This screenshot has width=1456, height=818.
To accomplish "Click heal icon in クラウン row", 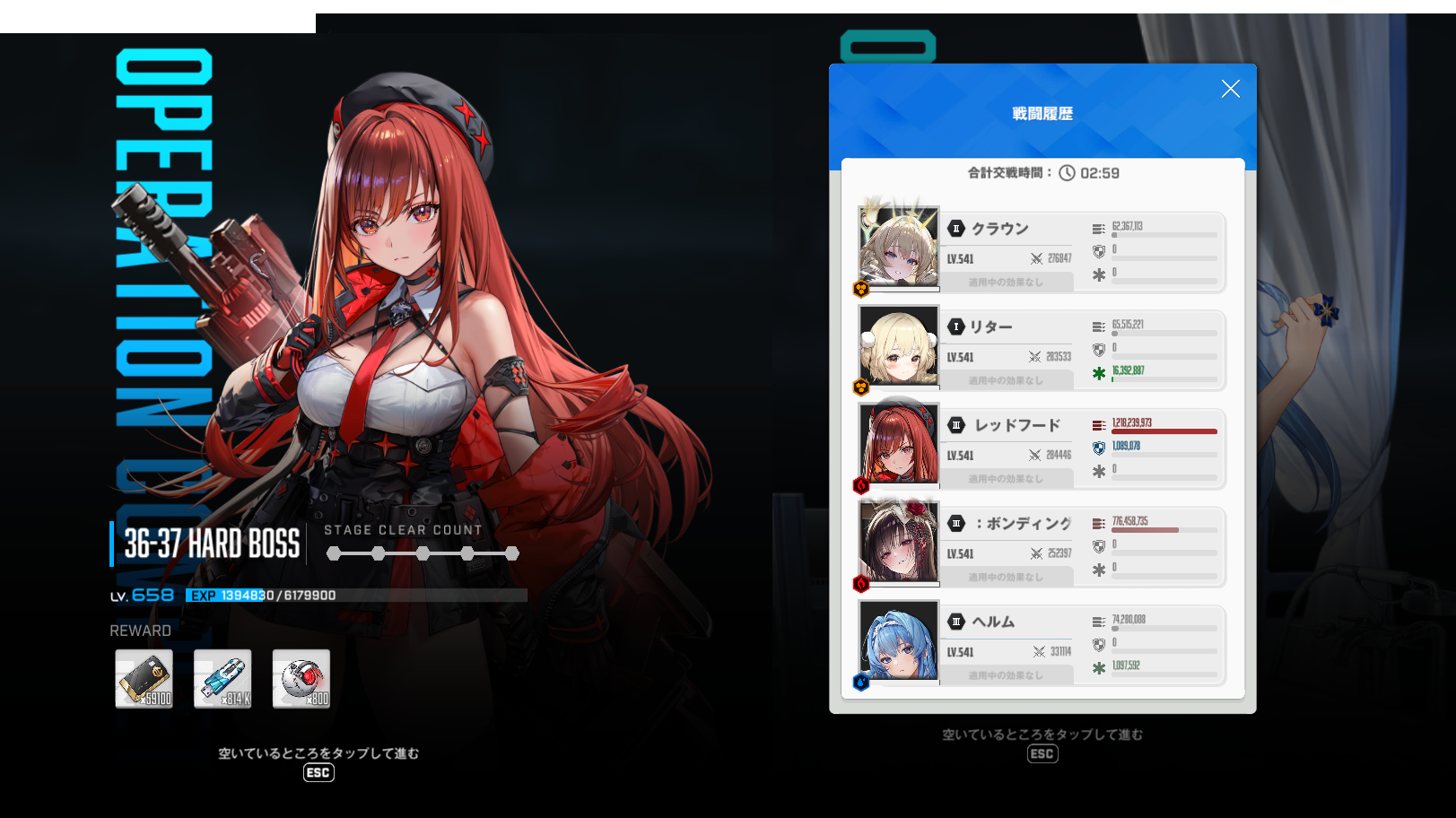I will pos(1099,275).
